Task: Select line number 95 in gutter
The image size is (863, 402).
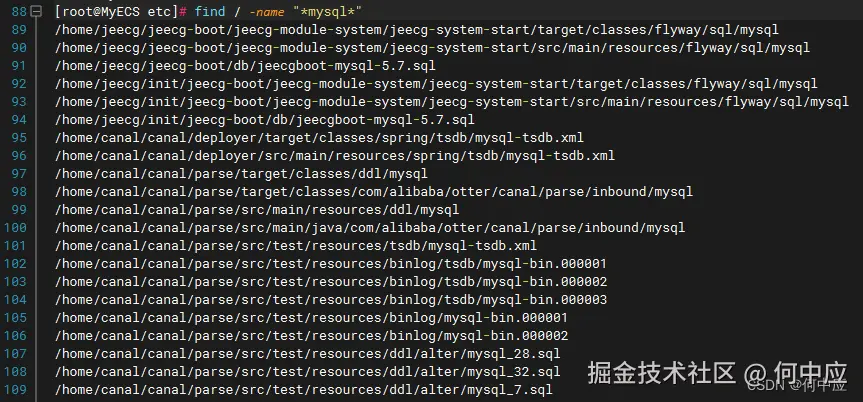Action: tap(19, 138)
